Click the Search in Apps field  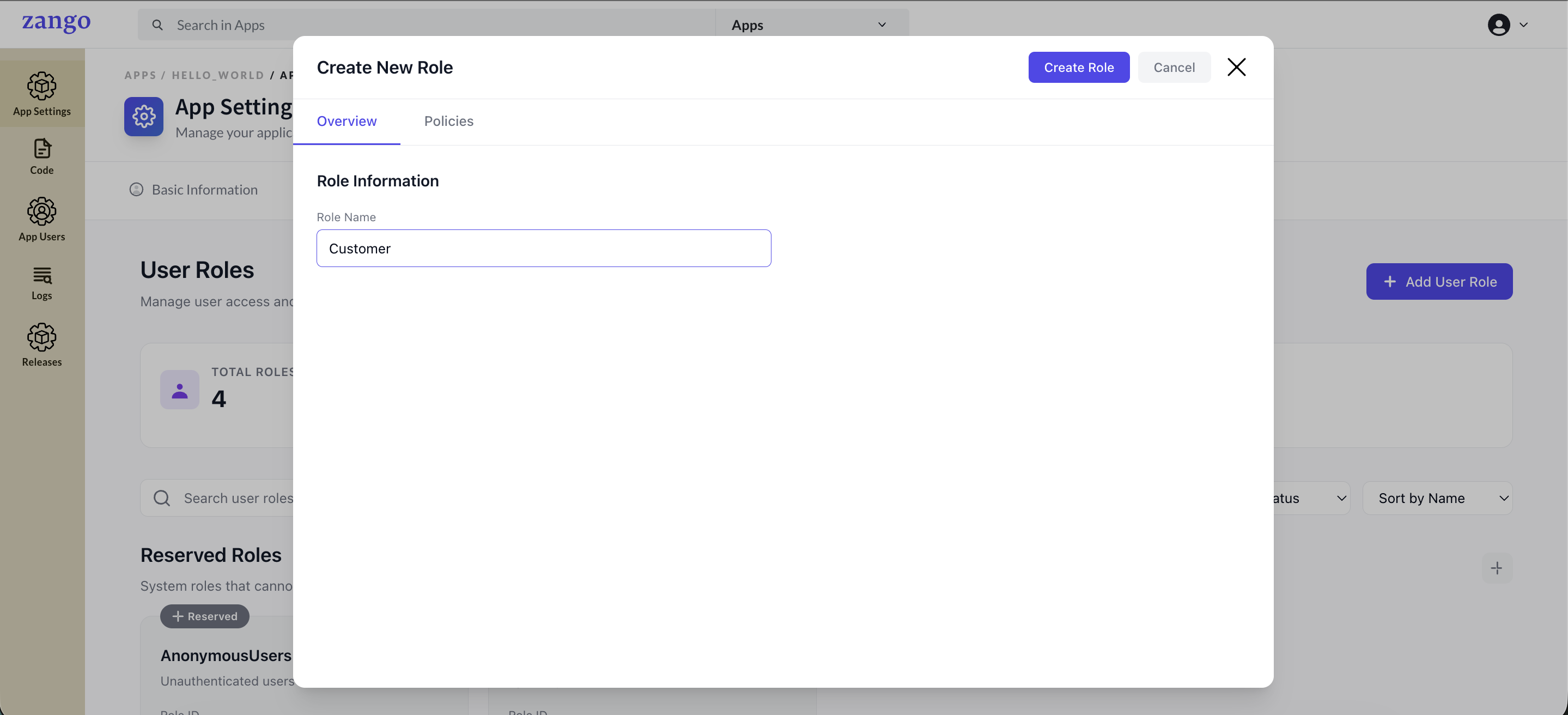426,25
